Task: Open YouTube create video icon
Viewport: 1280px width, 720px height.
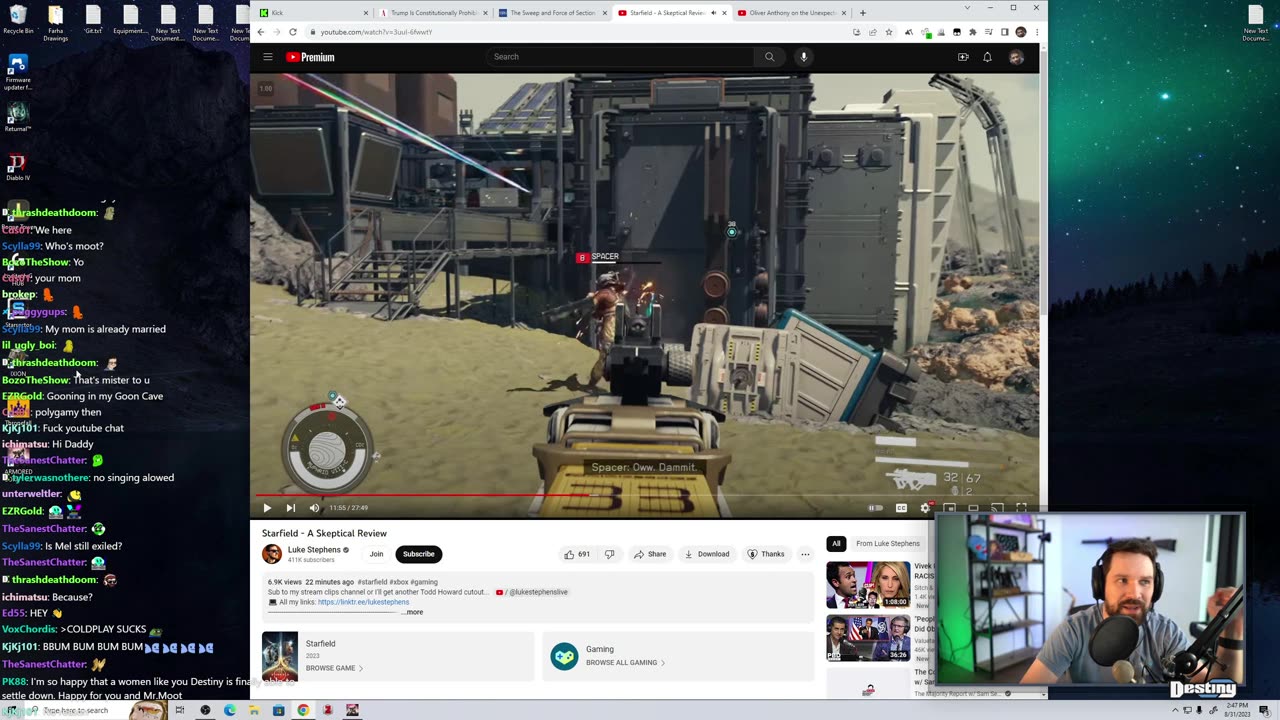Action: click(963, 57)
